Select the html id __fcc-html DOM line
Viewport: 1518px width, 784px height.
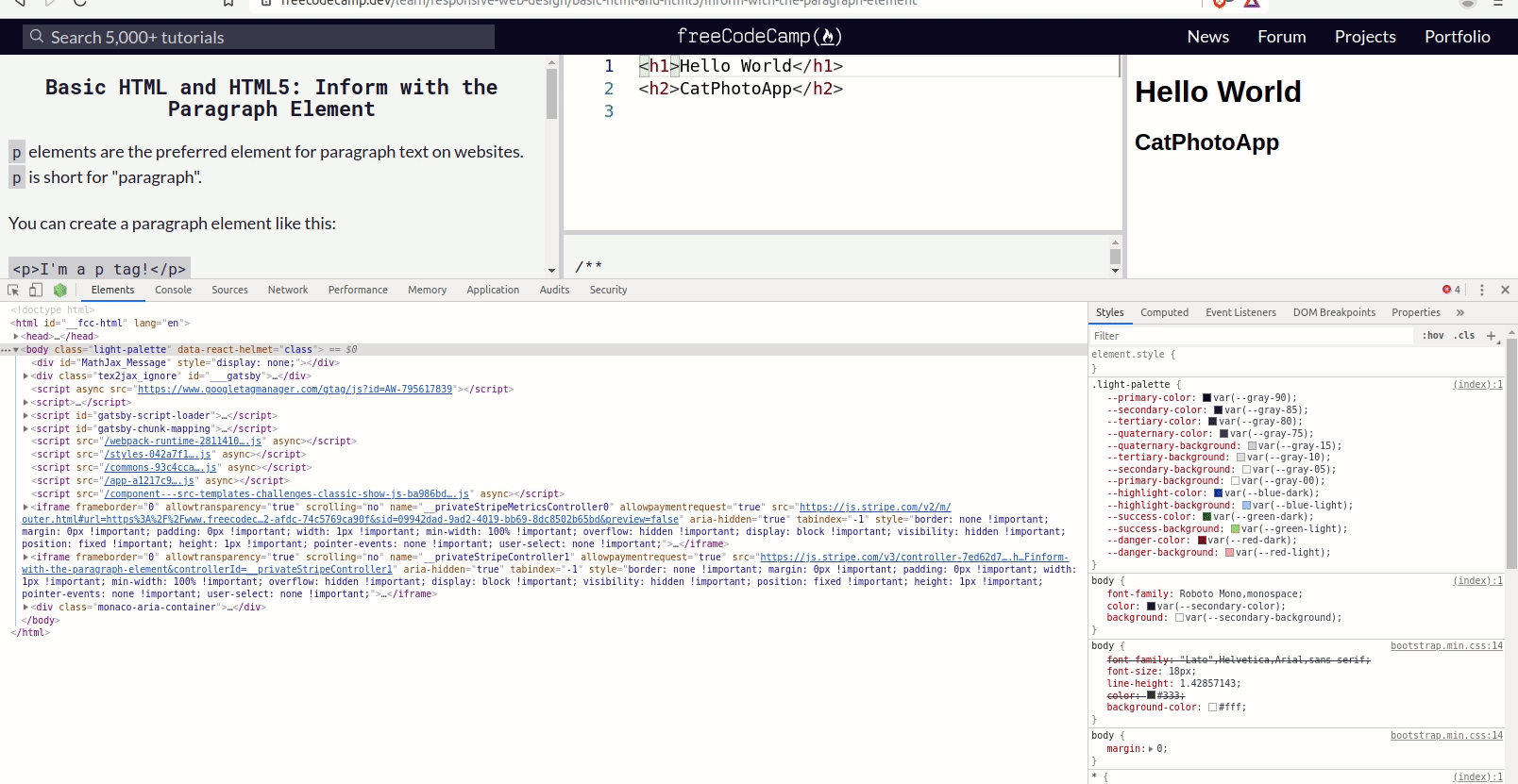click(100, 323)
